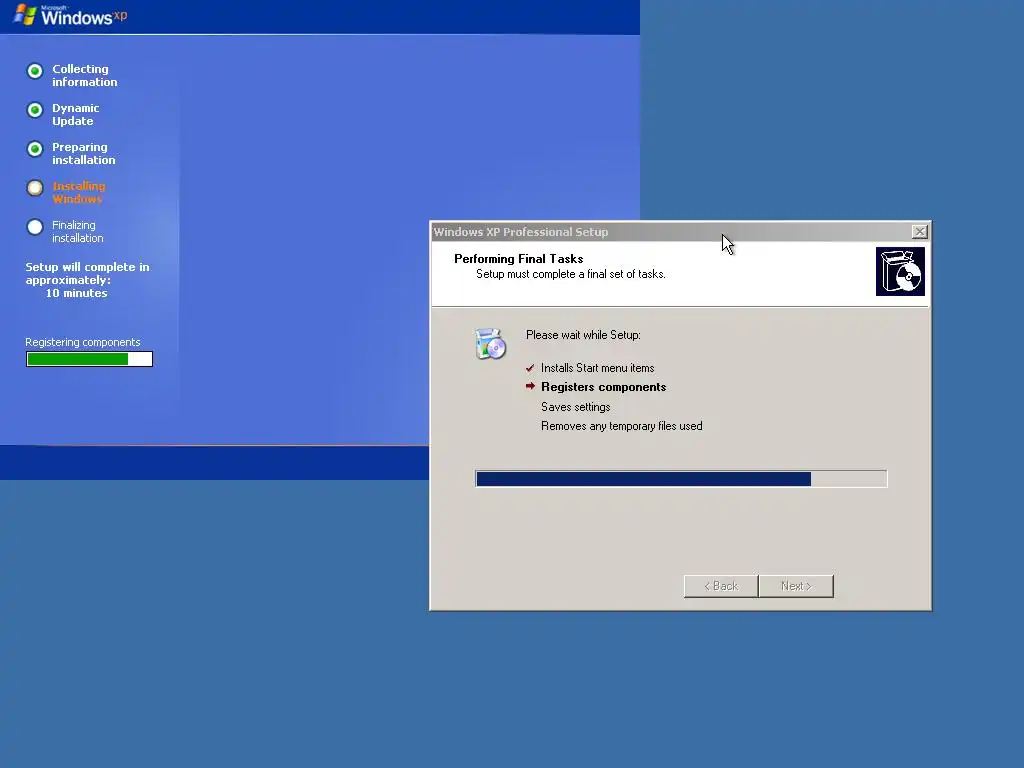
Task: Click the red checkmark next to Installs Start menu items
Action: coord(530,368)
